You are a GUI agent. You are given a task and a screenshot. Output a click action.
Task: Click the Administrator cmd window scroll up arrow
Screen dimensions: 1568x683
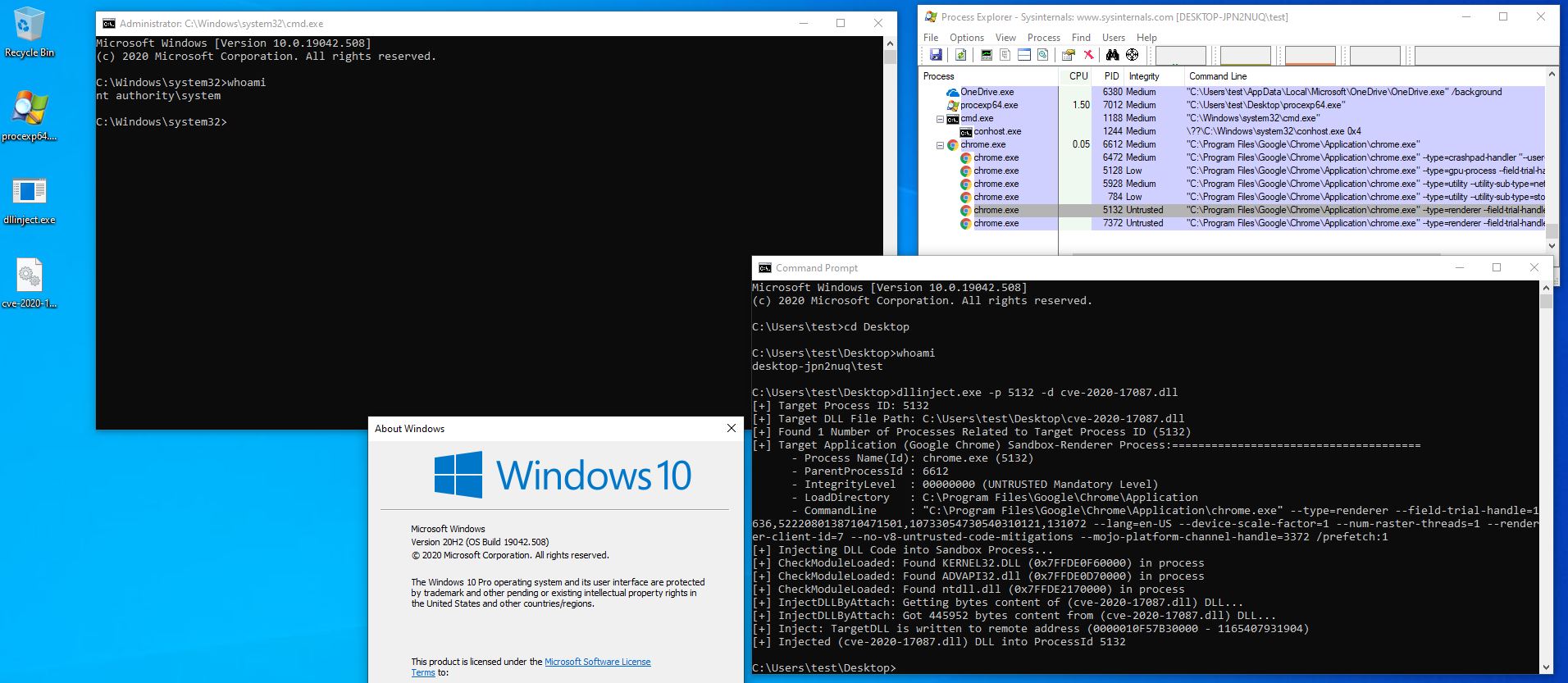[890, 43]
